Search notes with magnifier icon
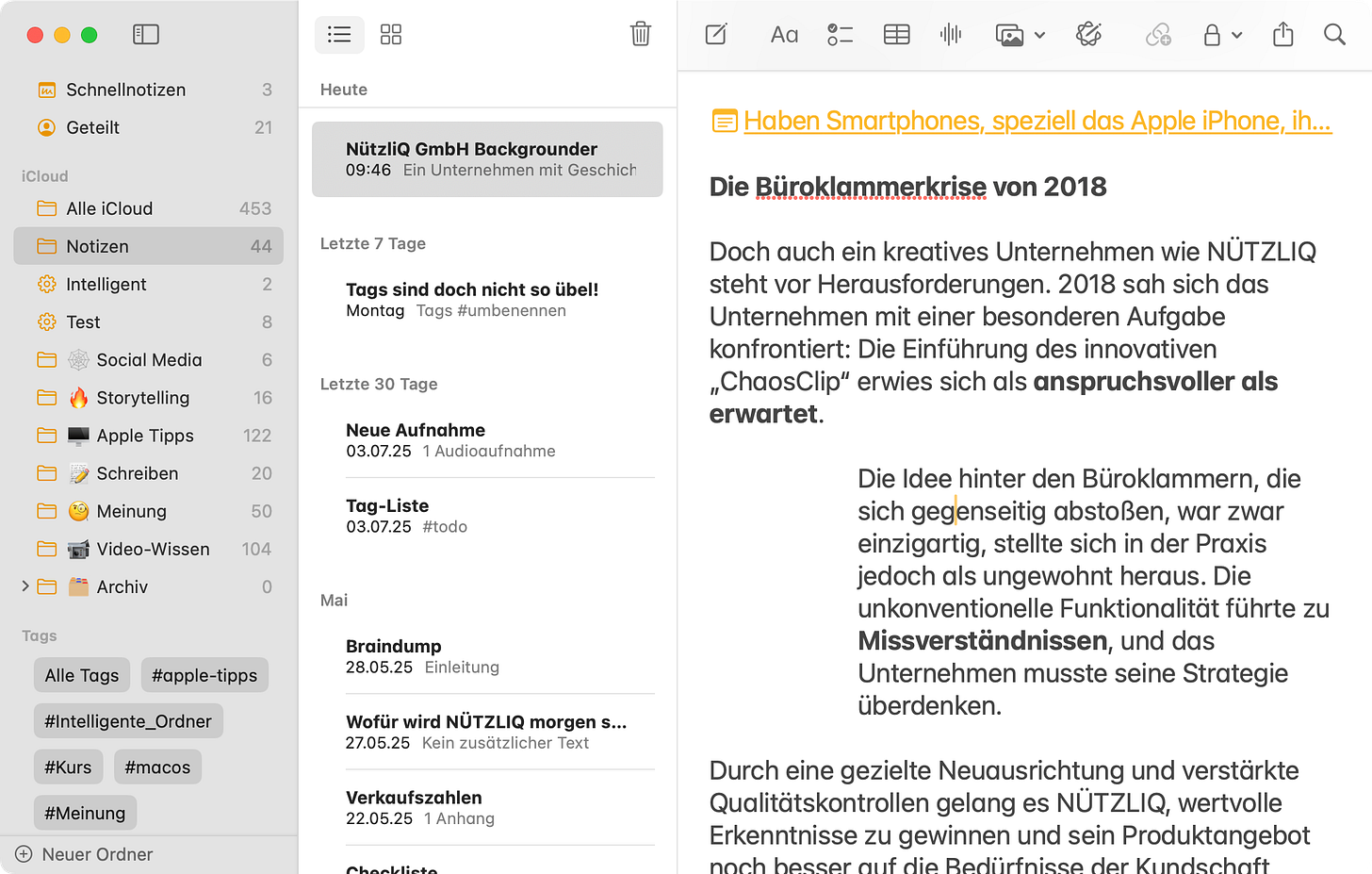 [x=1334, y=35]
